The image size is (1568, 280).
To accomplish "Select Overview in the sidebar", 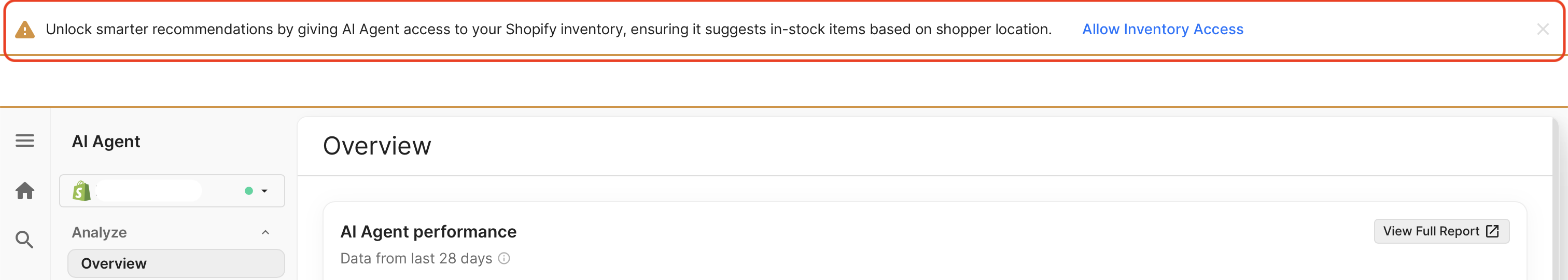I will (x=176, y=263).
